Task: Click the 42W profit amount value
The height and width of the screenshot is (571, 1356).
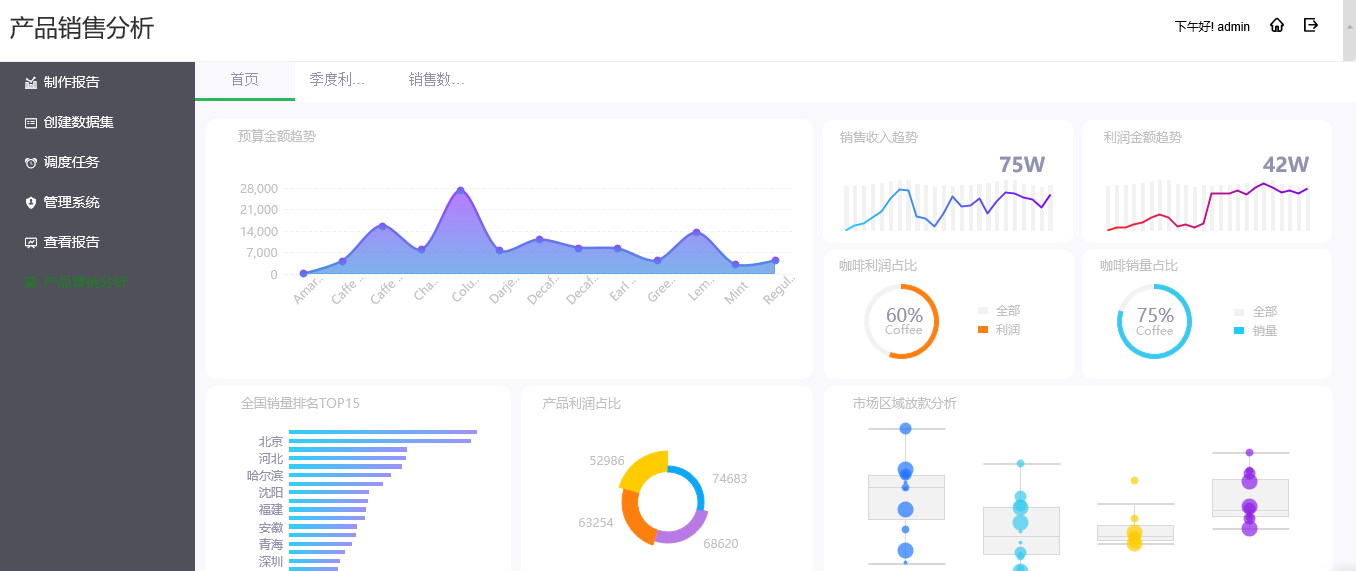Action: [1286, 165]
